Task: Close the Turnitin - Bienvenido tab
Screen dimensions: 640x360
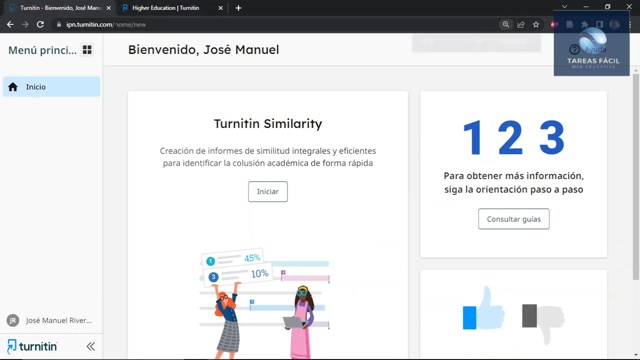Action: pos(109,8)
